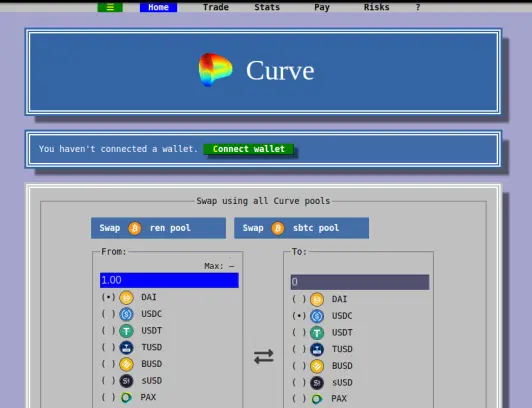
Task: Click the Max amount link
Action: (219, 266)
